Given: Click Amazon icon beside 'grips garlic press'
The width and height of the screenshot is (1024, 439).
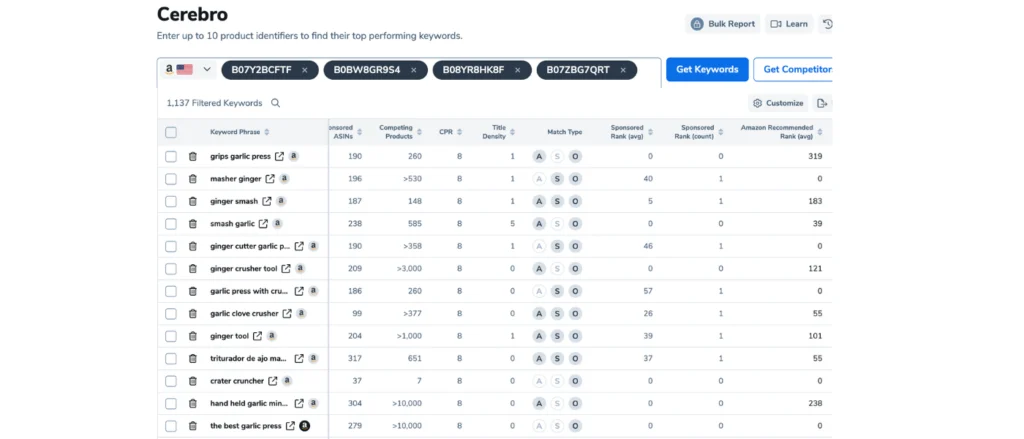Looking at the screenshot, I should [294, 156].
